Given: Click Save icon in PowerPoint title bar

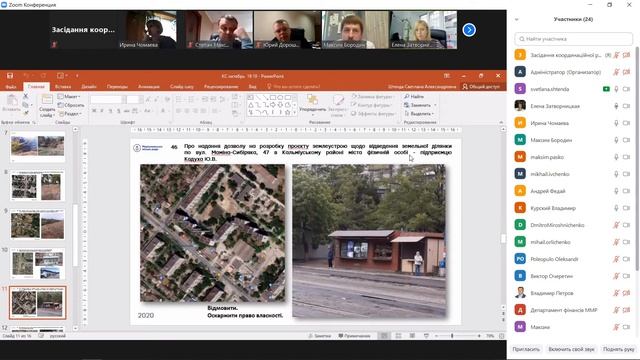Looking at the screenshot, I should click(10, 76).
